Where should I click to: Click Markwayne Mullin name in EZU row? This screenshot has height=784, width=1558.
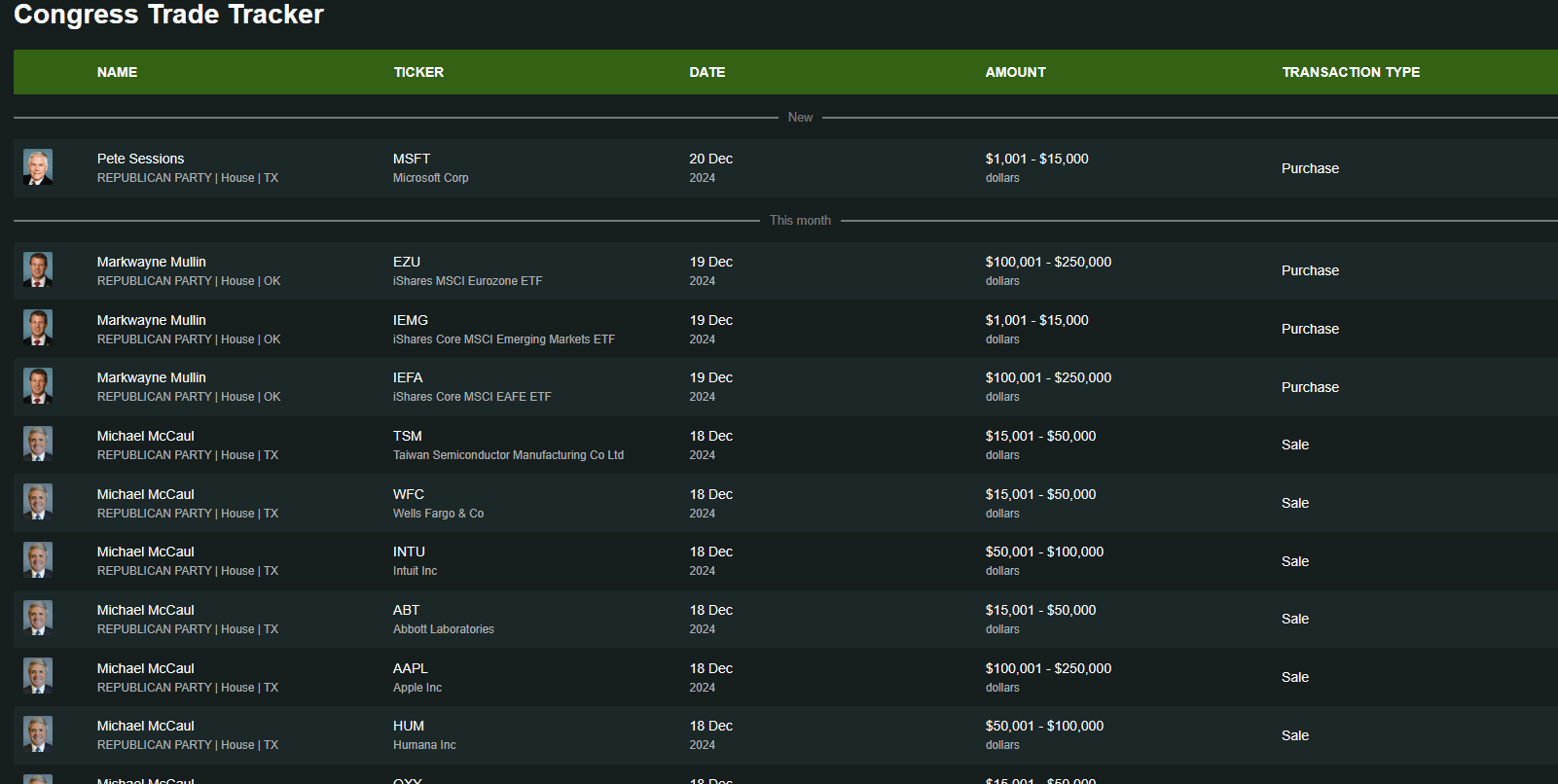[151, 262]
